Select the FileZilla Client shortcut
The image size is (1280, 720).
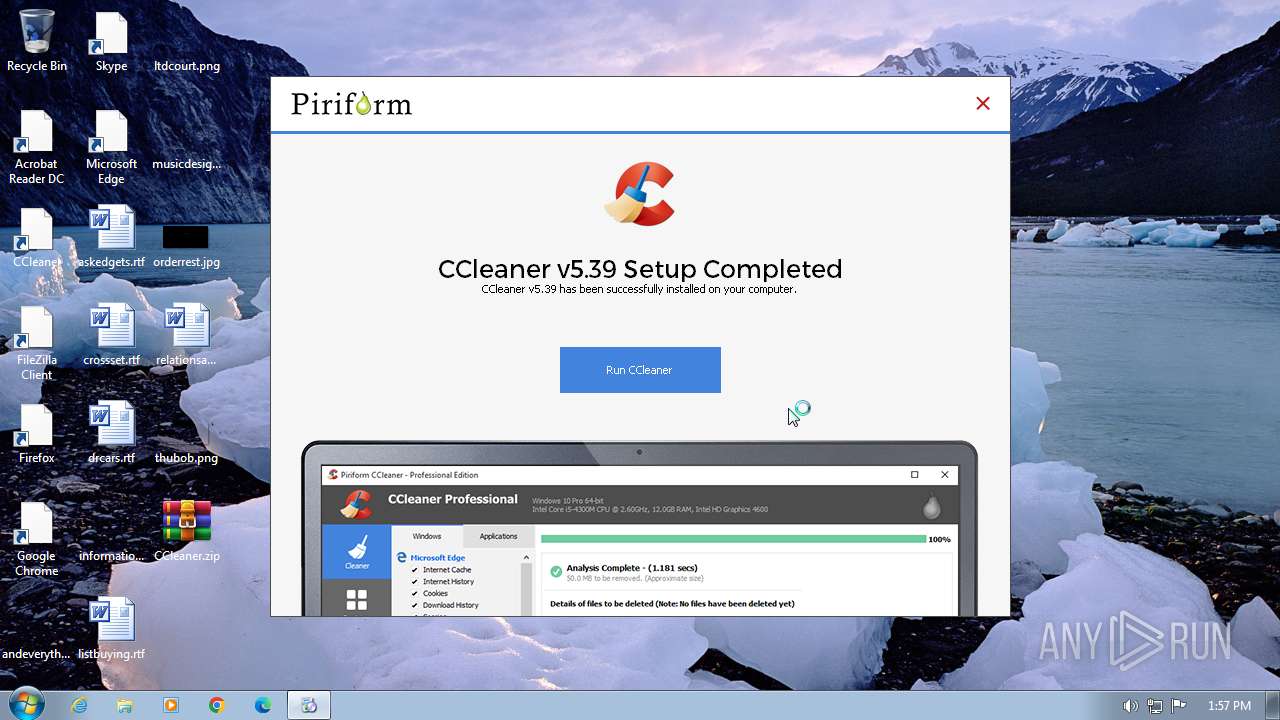tap(37, 343)
